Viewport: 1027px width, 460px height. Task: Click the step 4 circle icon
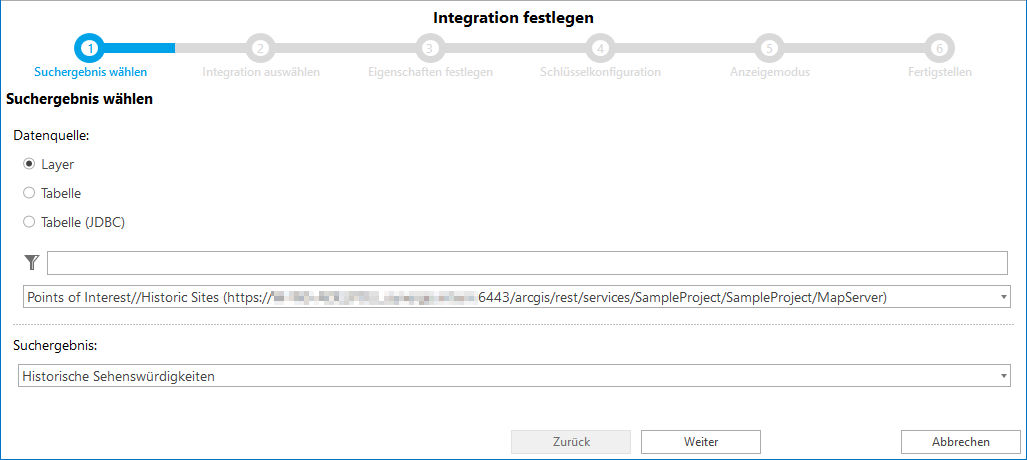click(x=599, y=47)
